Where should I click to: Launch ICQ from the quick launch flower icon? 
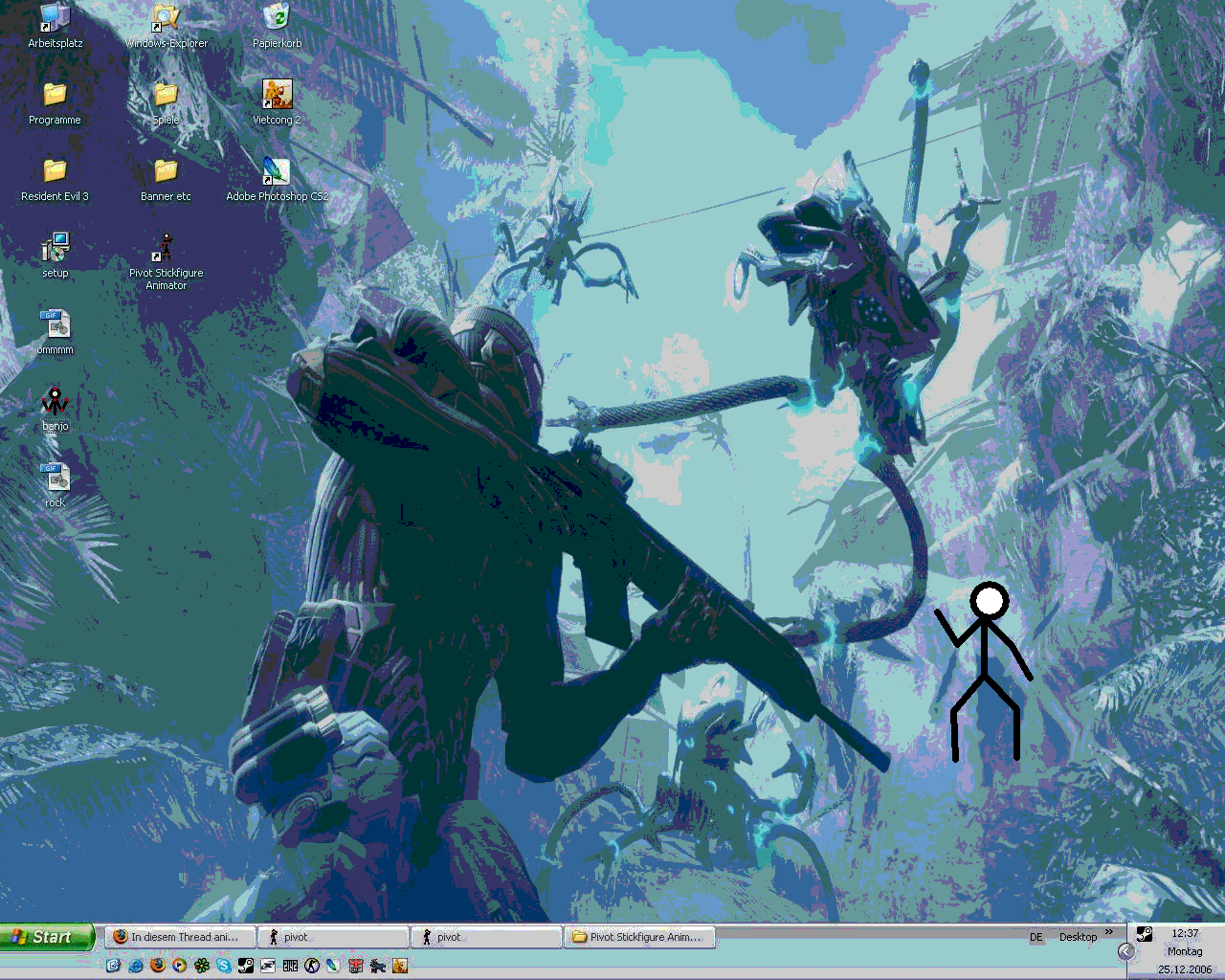[x=202, y=966]
